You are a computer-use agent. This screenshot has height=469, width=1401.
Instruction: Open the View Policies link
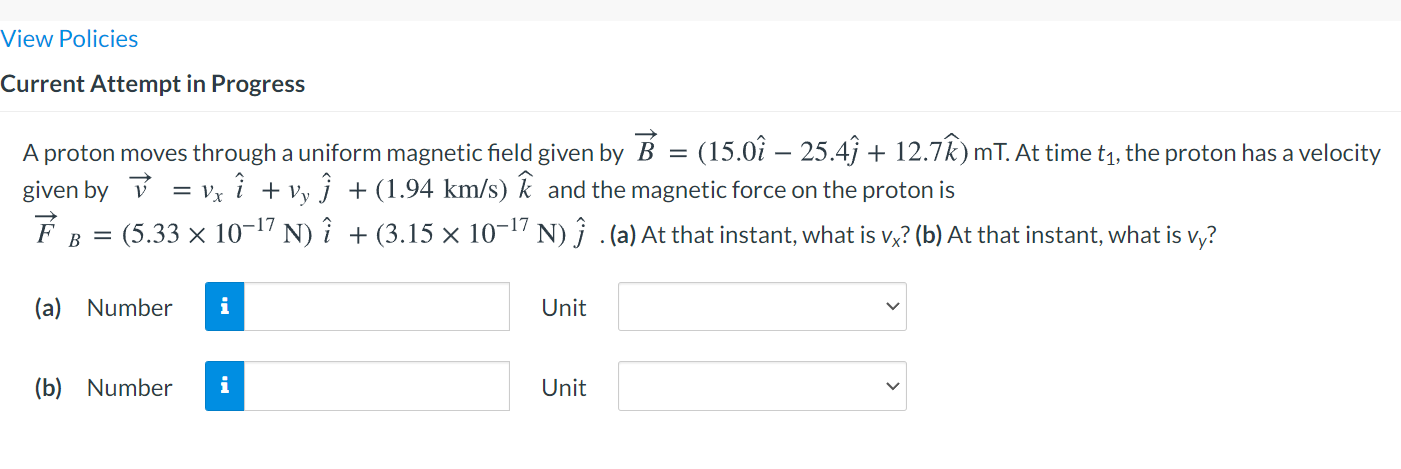coord(69,39)
